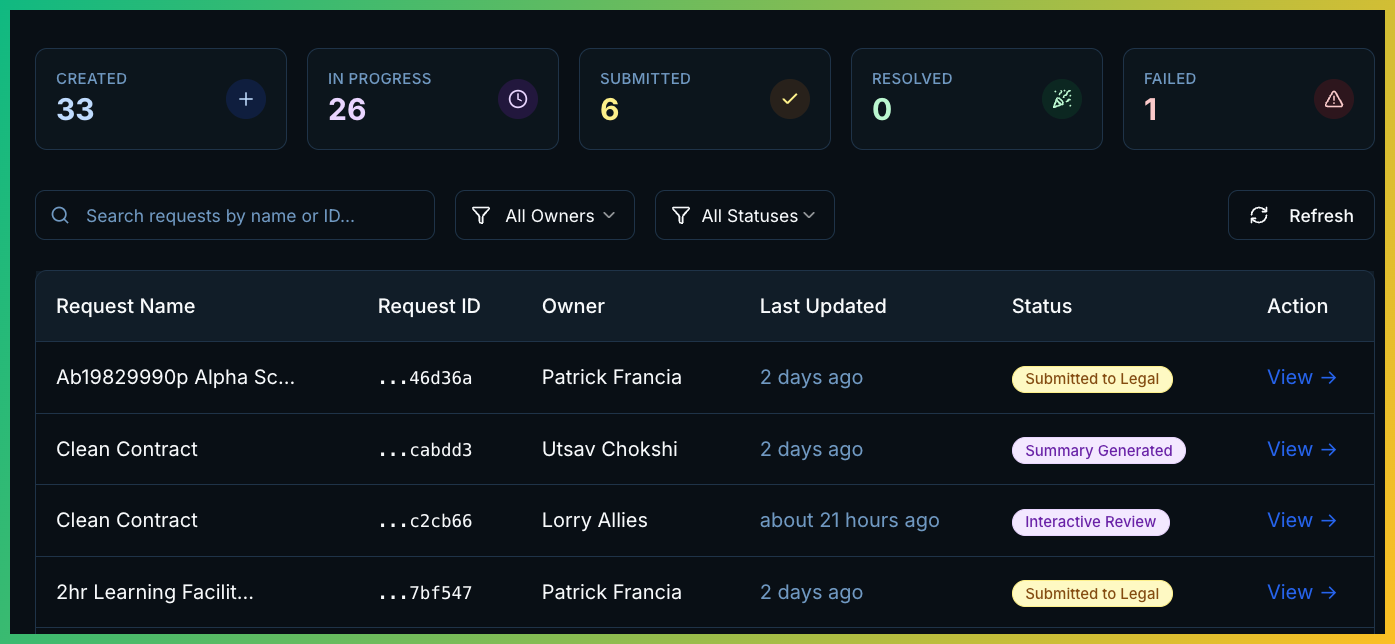Click the plus icon on the Created card
Image resolution: width=1395 pixels, height=644 pixels.
point(246,99)
